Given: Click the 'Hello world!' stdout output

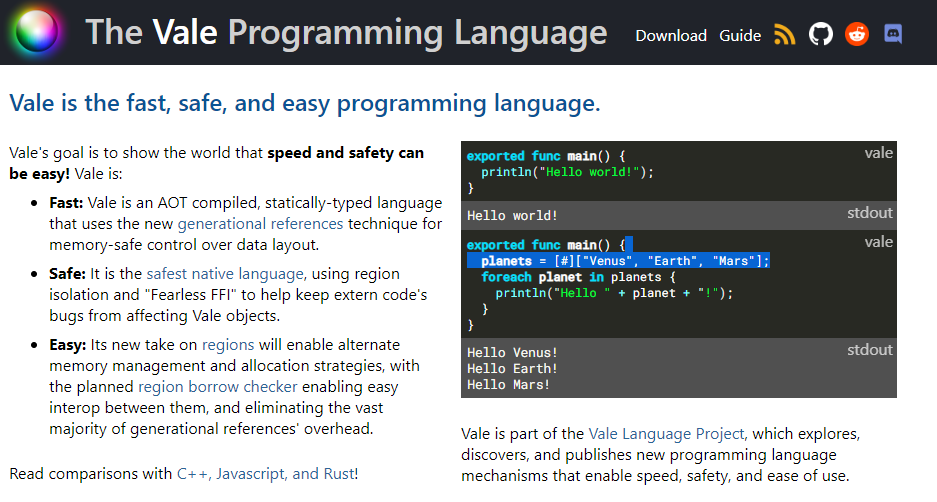Looking at the screenshot, I should point(512,216).
